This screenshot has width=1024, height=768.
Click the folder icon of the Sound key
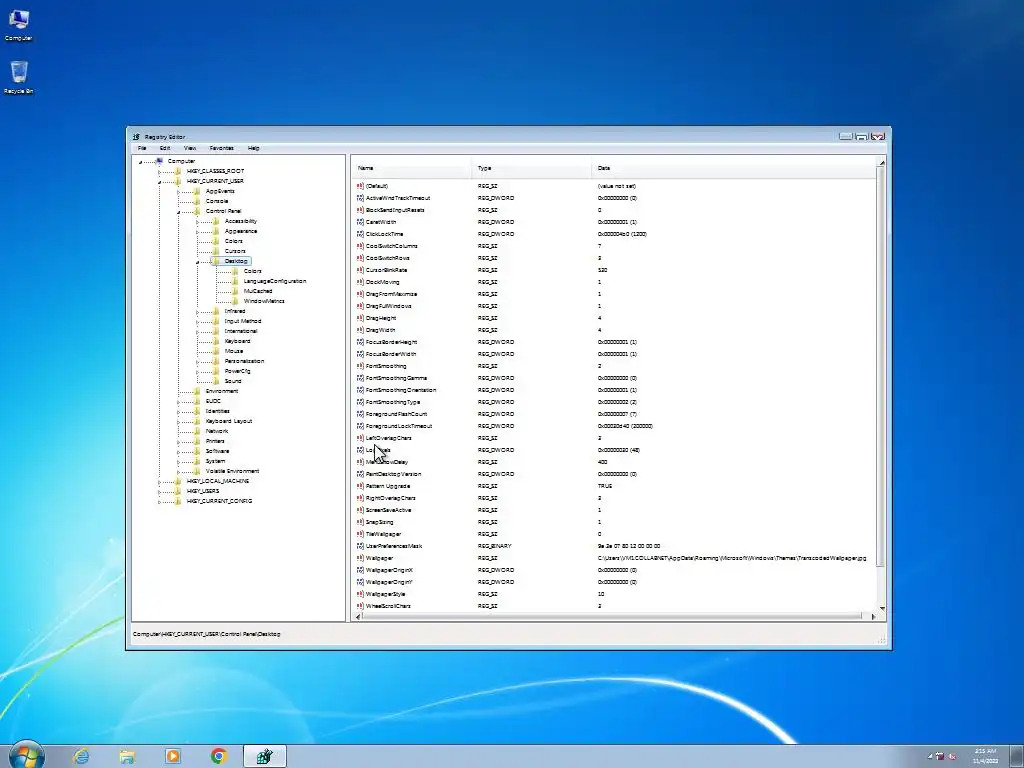(x=216, y=381)
